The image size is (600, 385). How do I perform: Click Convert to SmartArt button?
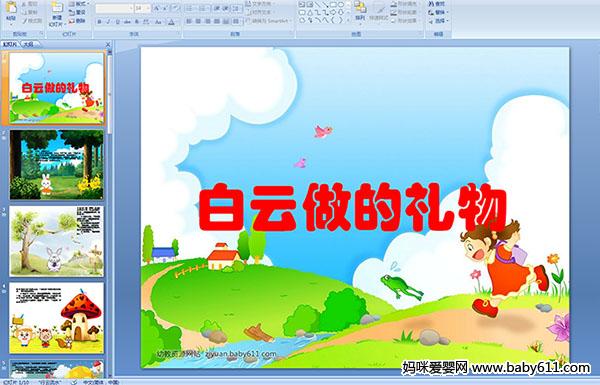pyautogui.click(x=269, y=21)
